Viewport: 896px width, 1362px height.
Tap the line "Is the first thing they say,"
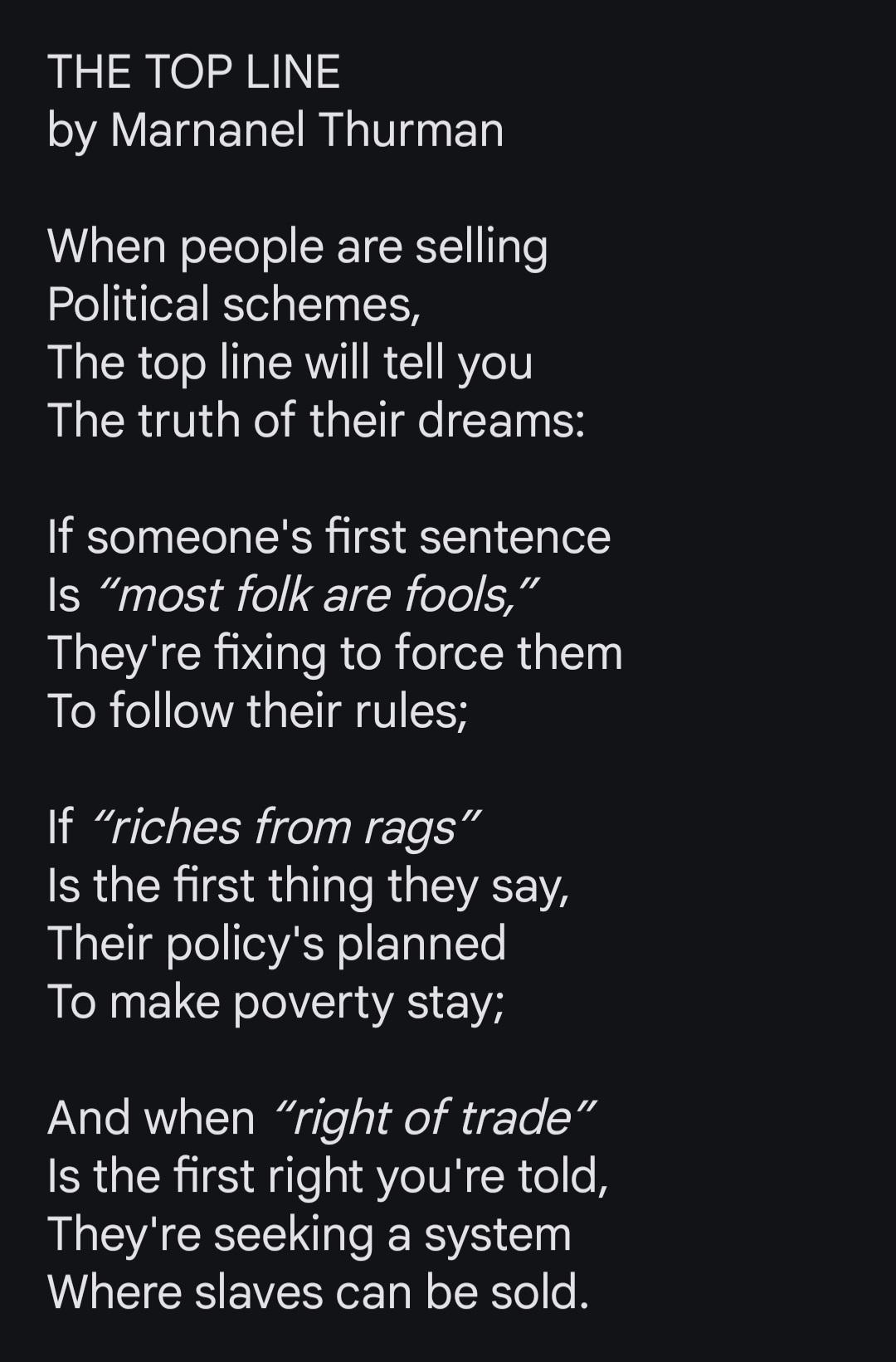point(308,886)
